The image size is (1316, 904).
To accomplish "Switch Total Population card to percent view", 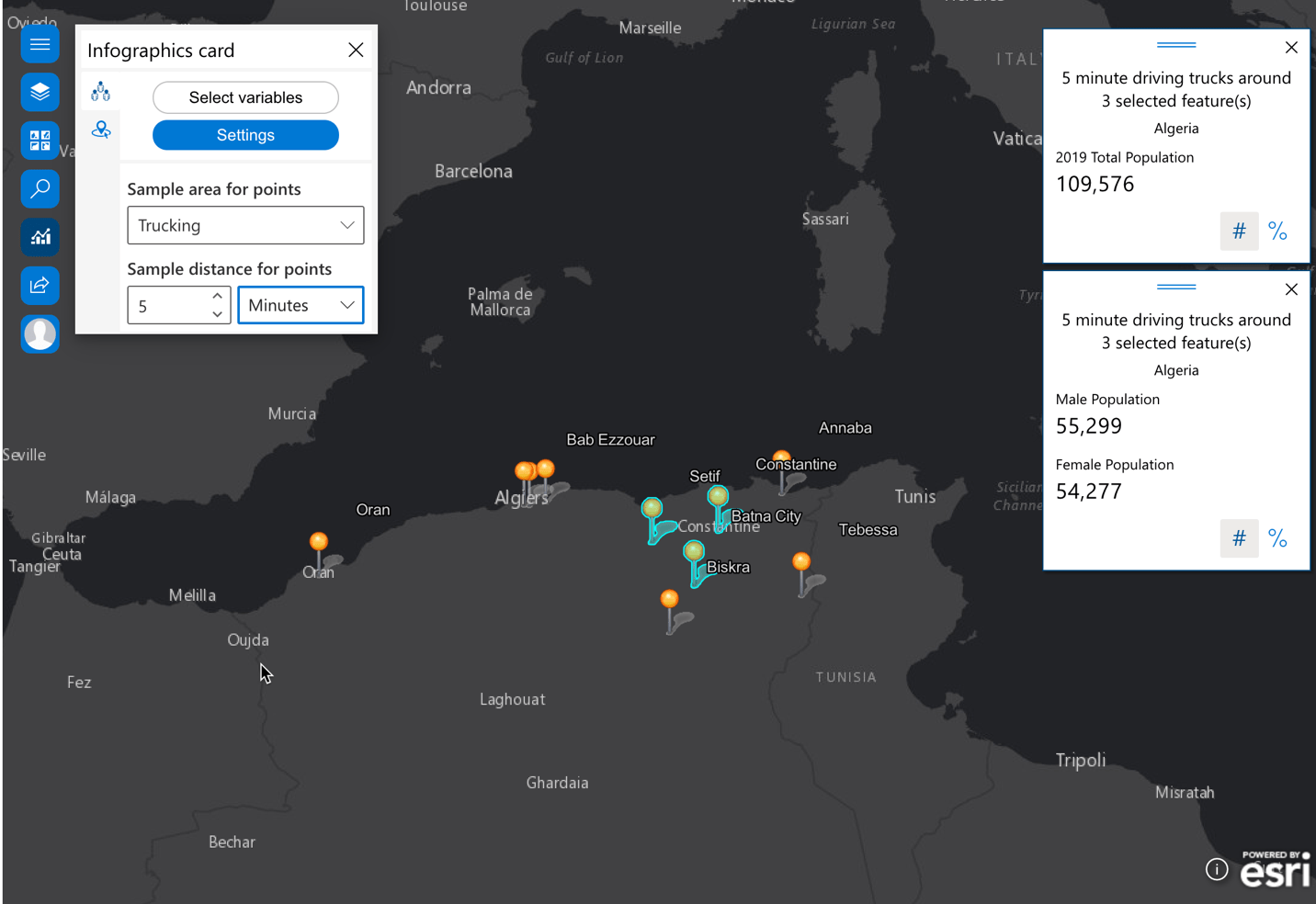I will pos(1277,231).
